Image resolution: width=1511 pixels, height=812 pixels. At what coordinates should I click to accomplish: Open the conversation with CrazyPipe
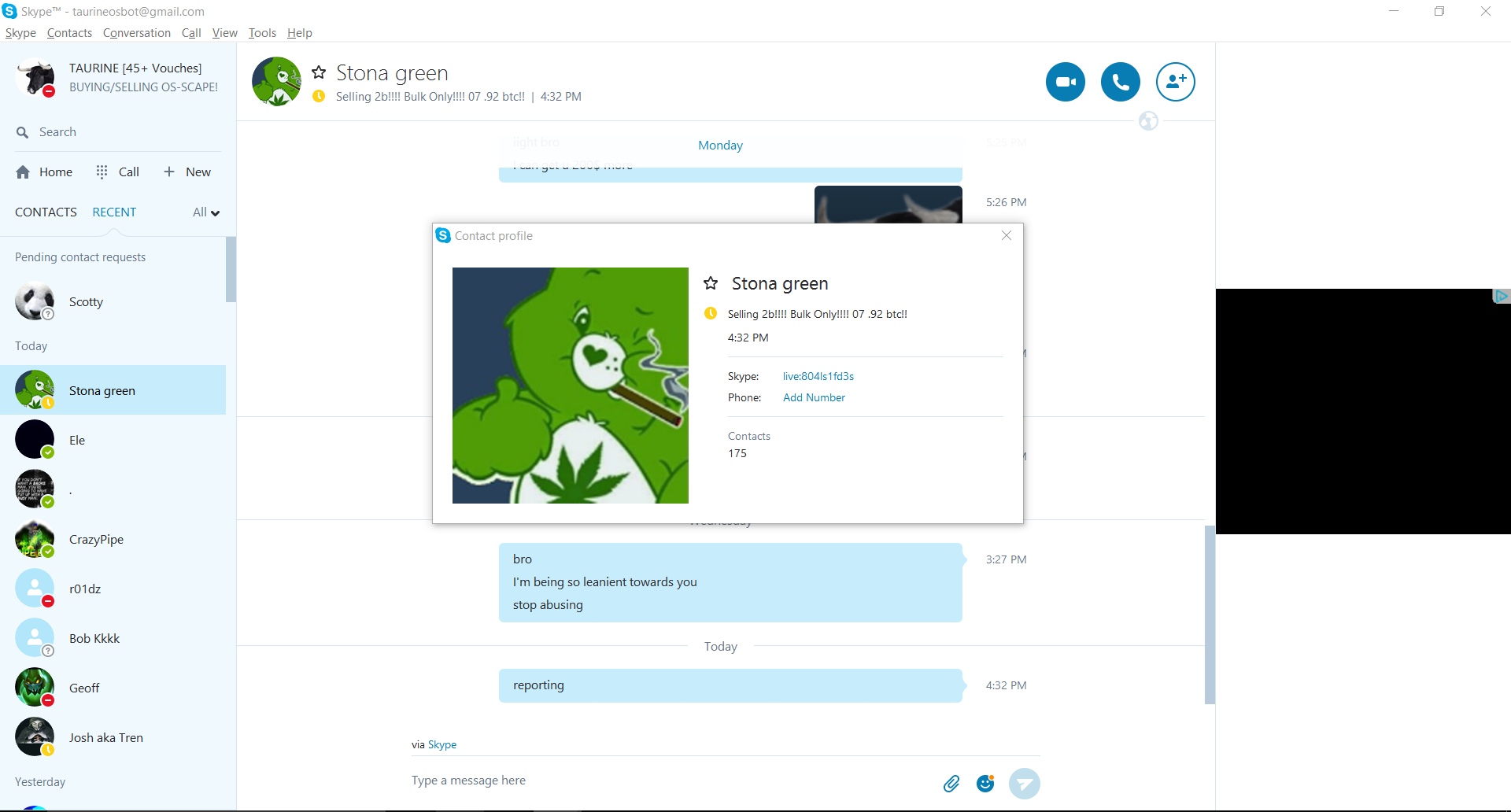tap(113, 539)
